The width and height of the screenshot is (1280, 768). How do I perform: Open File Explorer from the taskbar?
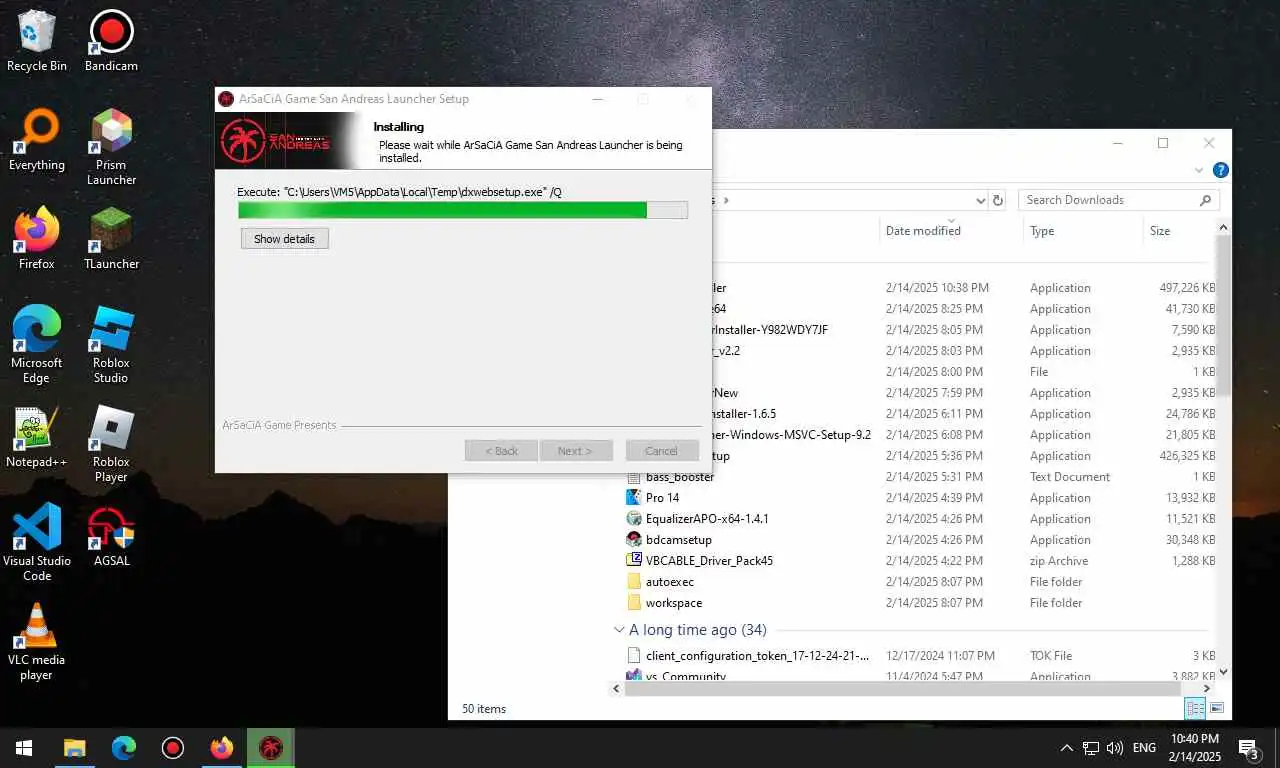coord(75,748)
